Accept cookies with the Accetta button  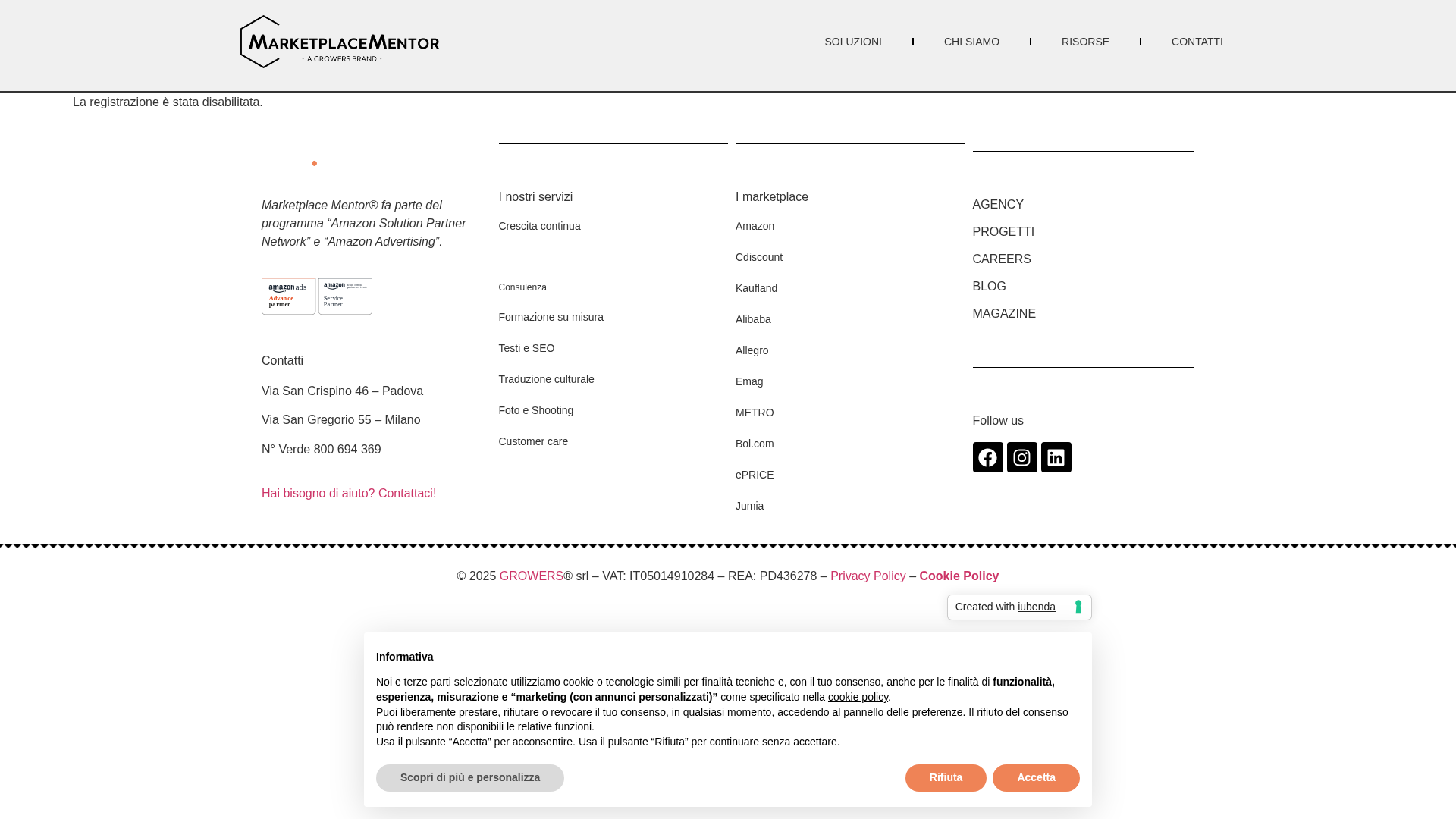tap(1036, 778)
